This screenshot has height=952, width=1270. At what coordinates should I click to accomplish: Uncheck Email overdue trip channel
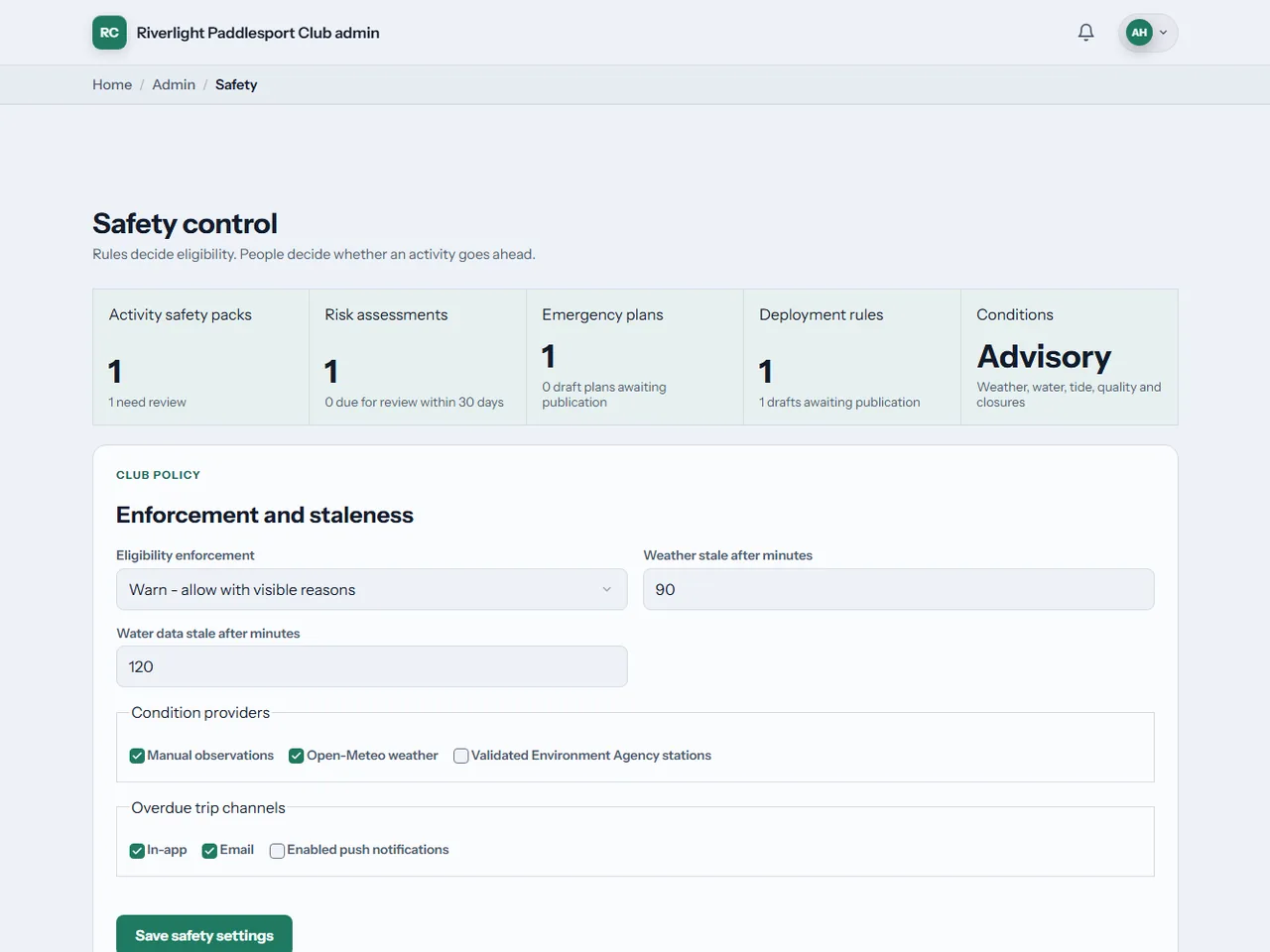click(209, 851)
